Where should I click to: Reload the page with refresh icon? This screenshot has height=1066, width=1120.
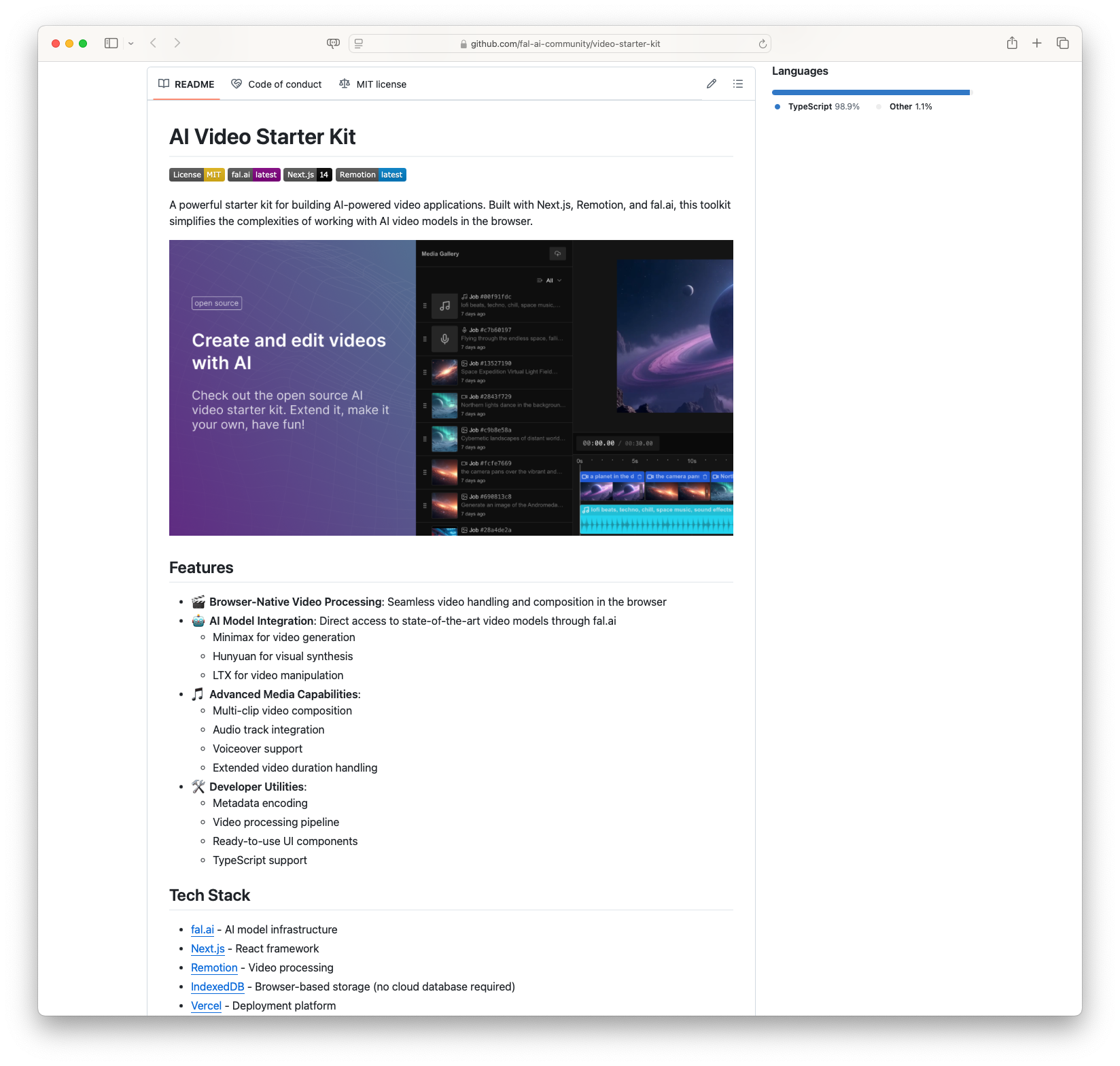(x=763, y=44)
